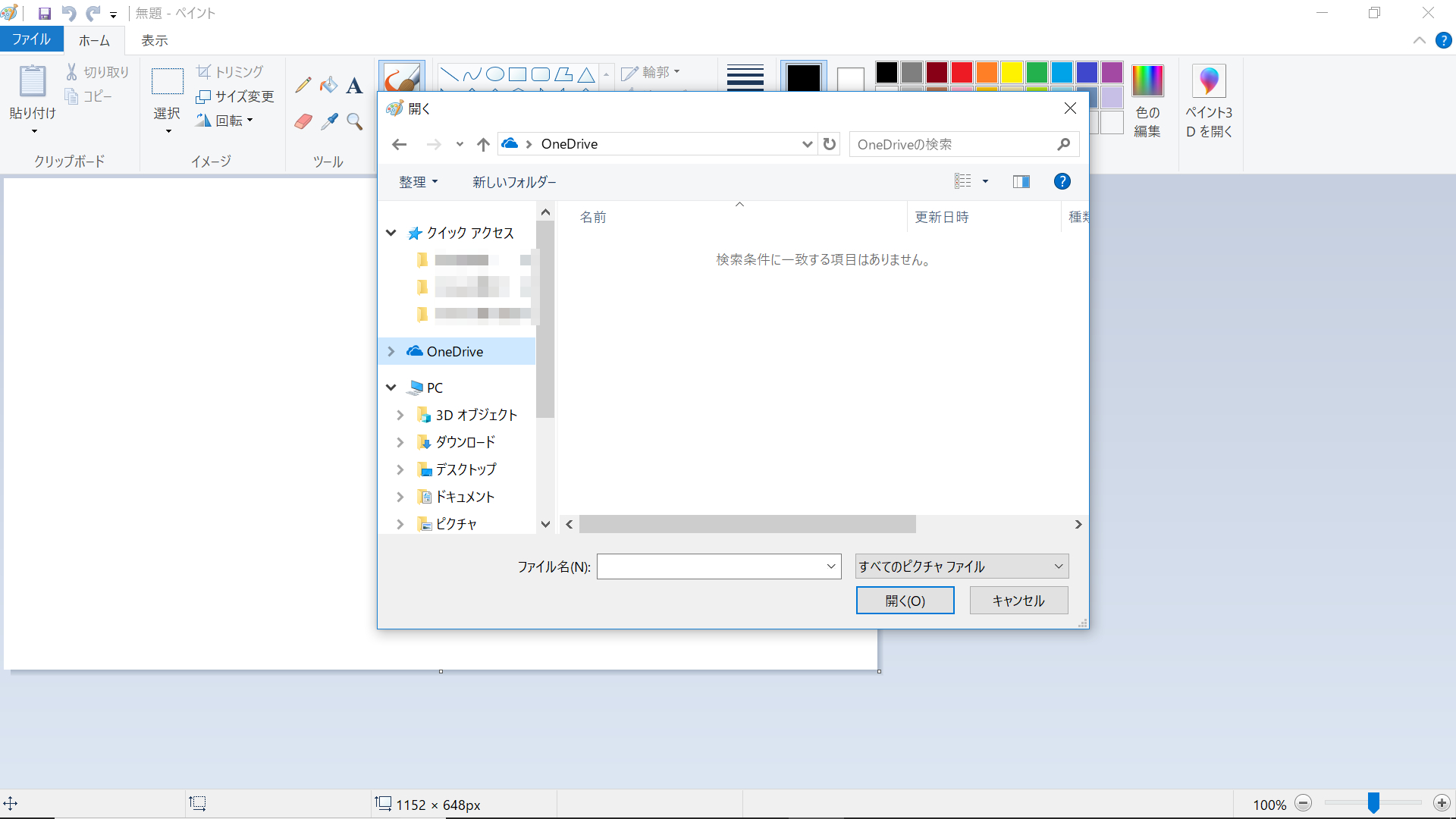
Task: Click the キャンセル button
Action: pos(1018,601)
